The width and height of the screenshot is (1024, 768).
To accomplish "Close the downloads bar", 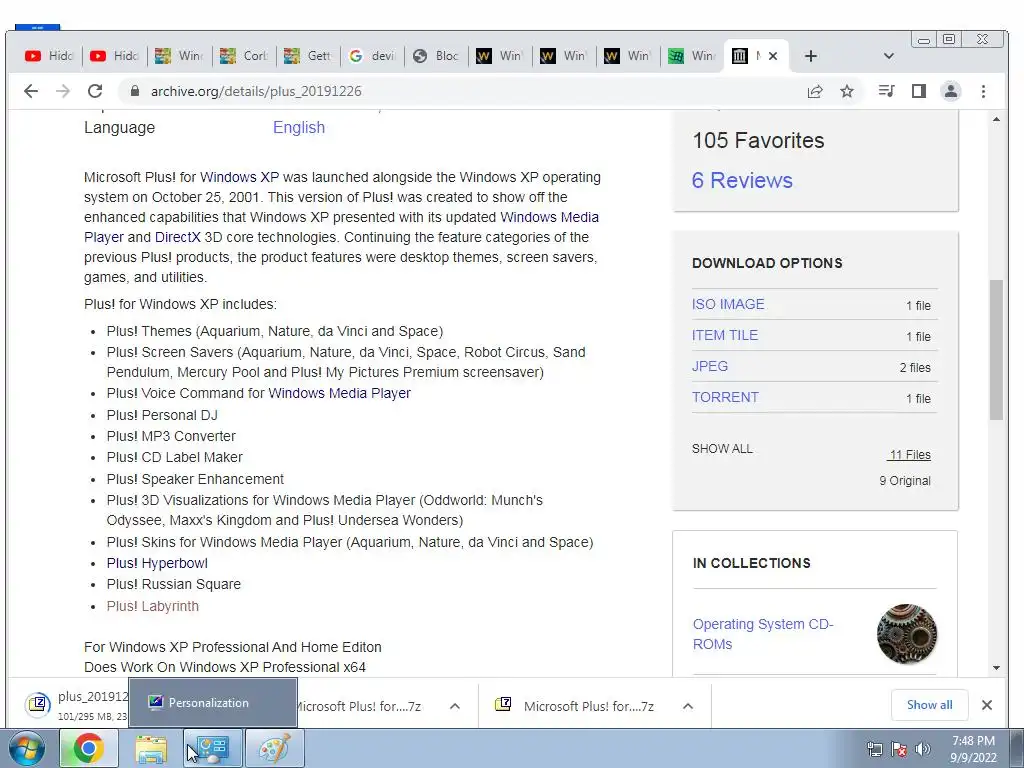I will tap(987, 705).
